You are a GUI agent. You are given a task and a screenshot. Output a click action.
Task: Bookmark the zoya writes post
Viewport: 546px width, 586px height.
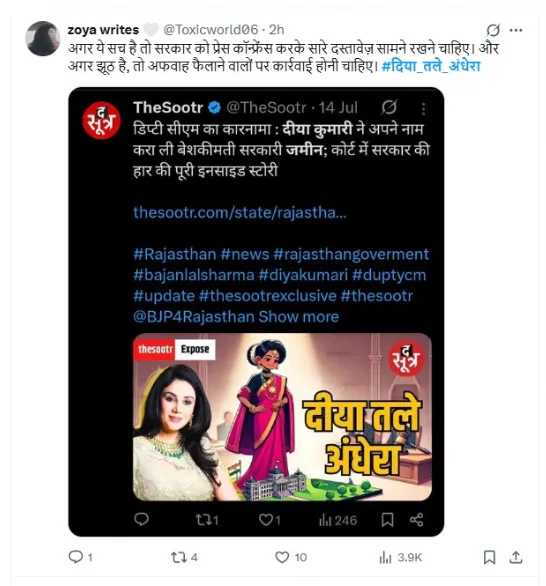pos(489,557)
